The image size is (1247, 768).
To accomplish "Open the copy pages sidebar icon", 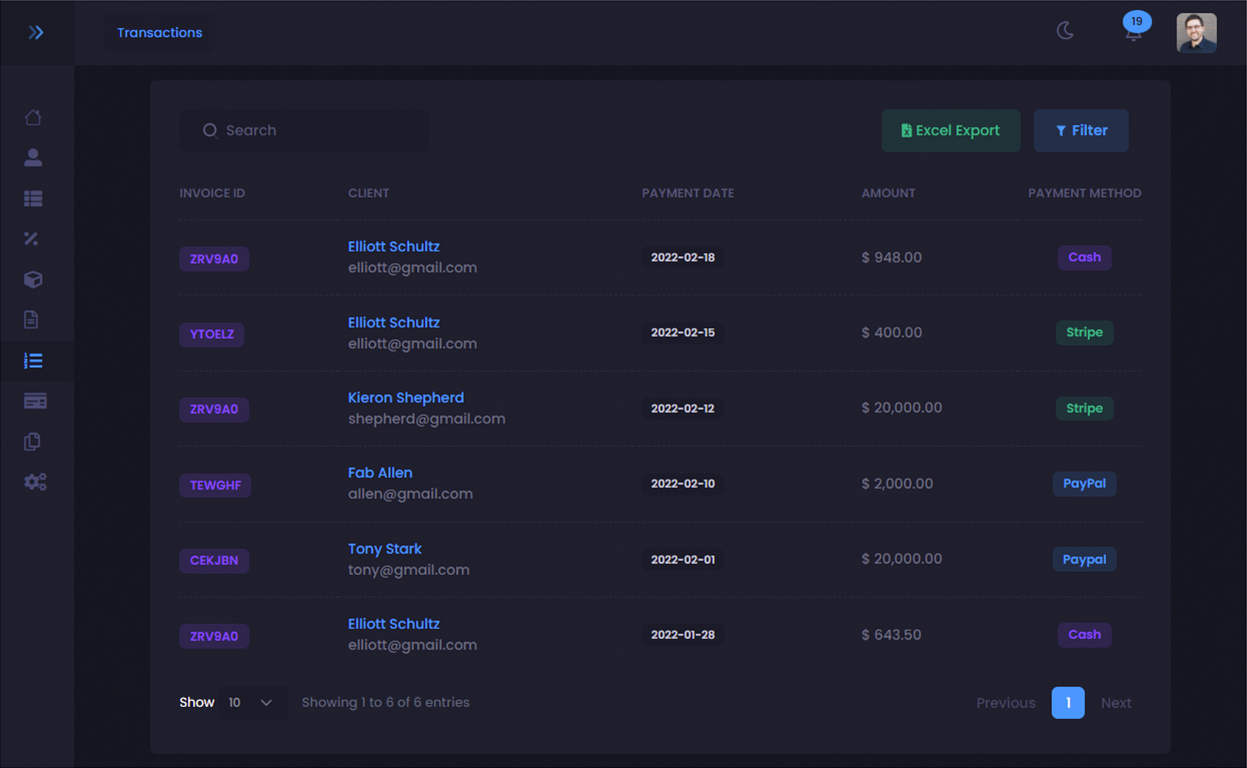I will coord(33,441).
